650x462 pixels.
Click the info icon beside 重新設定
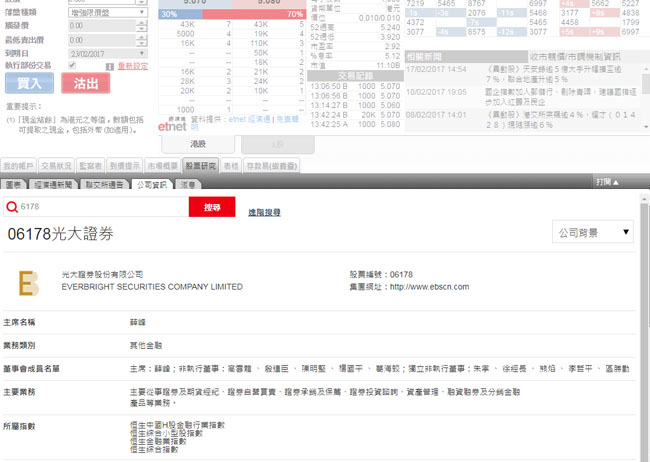point(110,67)
